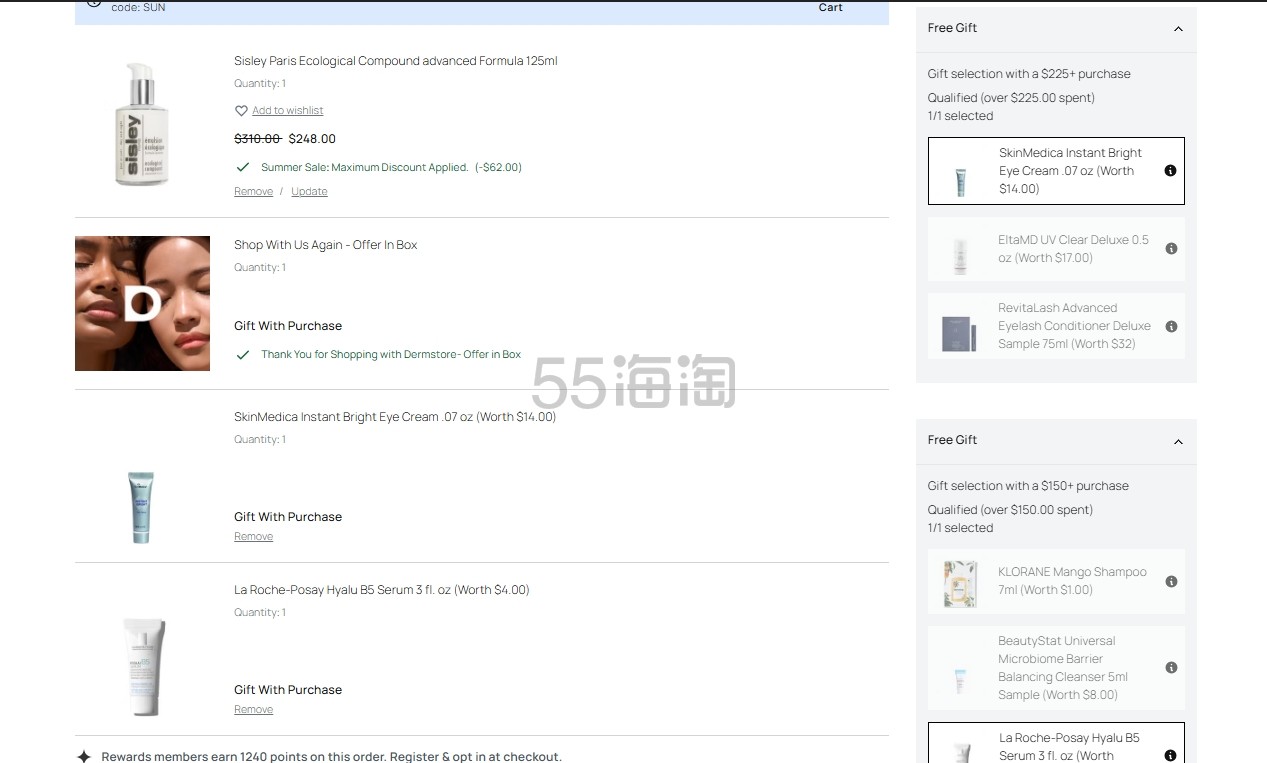Click the EltaMD gift option thumbnail
The width and height of the screenshot is (1267, 763).
point(960,255)
